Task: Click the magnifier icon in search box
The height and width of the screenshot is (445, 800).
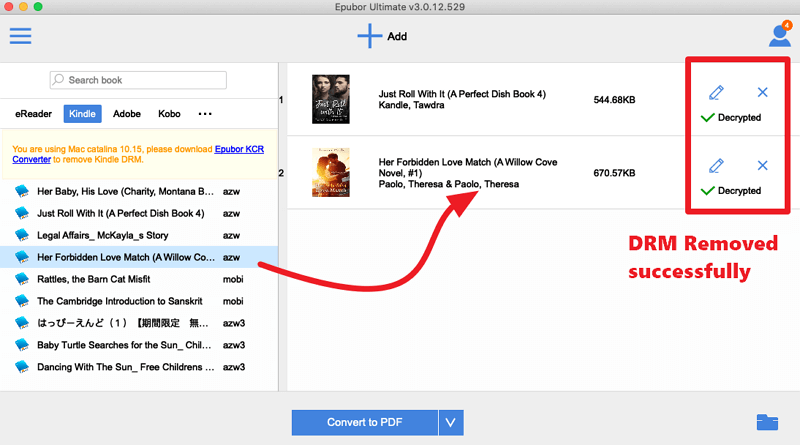Action: (x=59, y=80)
